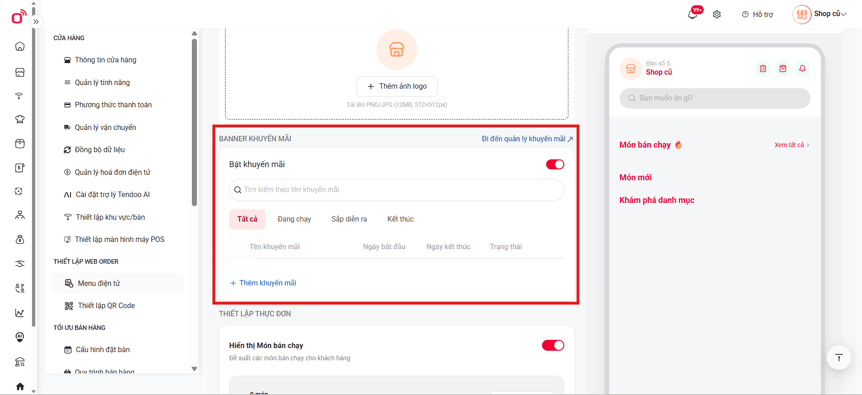This screenshot has width=862, height=395.
Task: Click the promotion name search field
Action: pos(396,190)
